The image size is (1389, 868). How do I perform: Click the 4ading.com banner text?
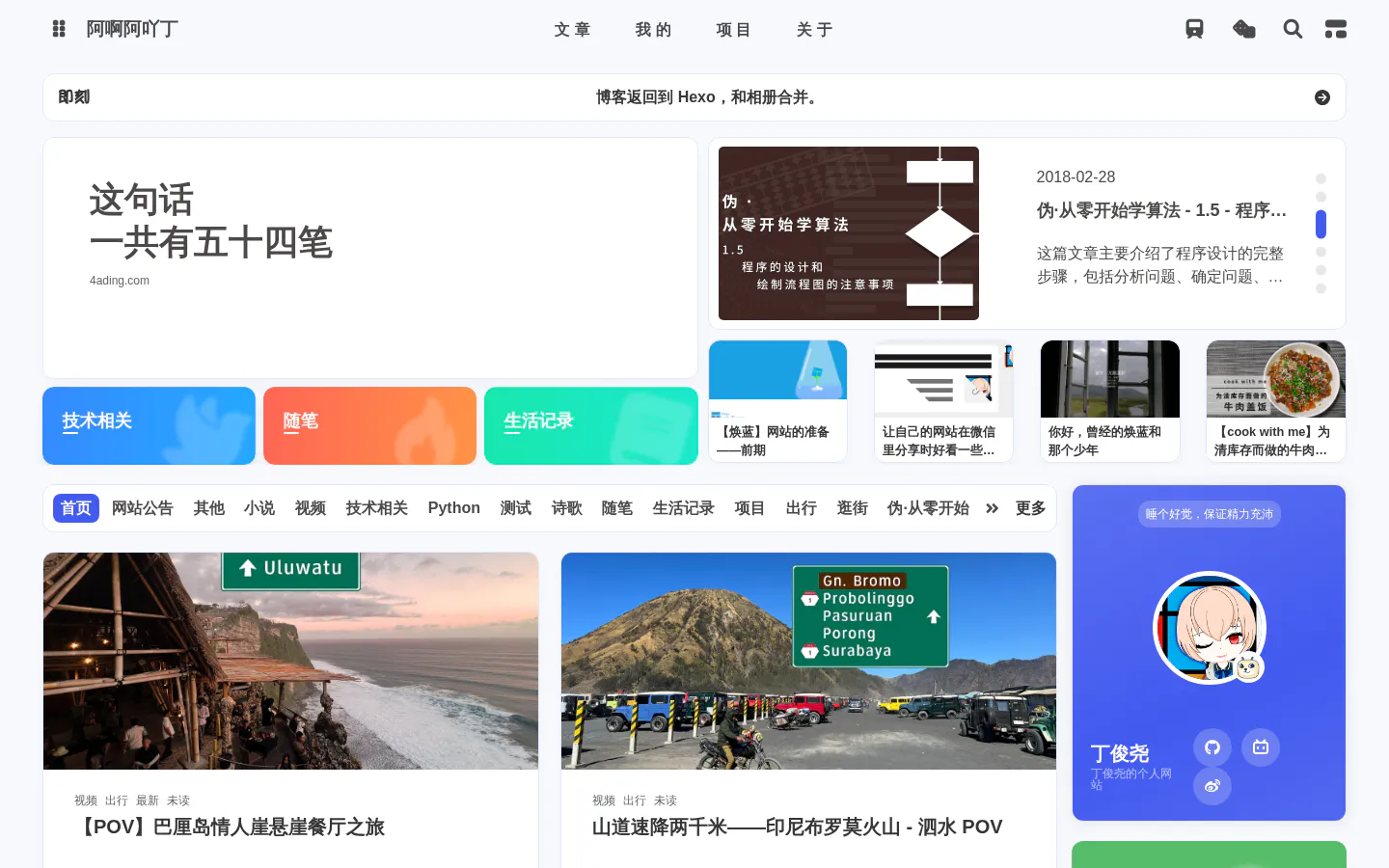coord(120,281)
